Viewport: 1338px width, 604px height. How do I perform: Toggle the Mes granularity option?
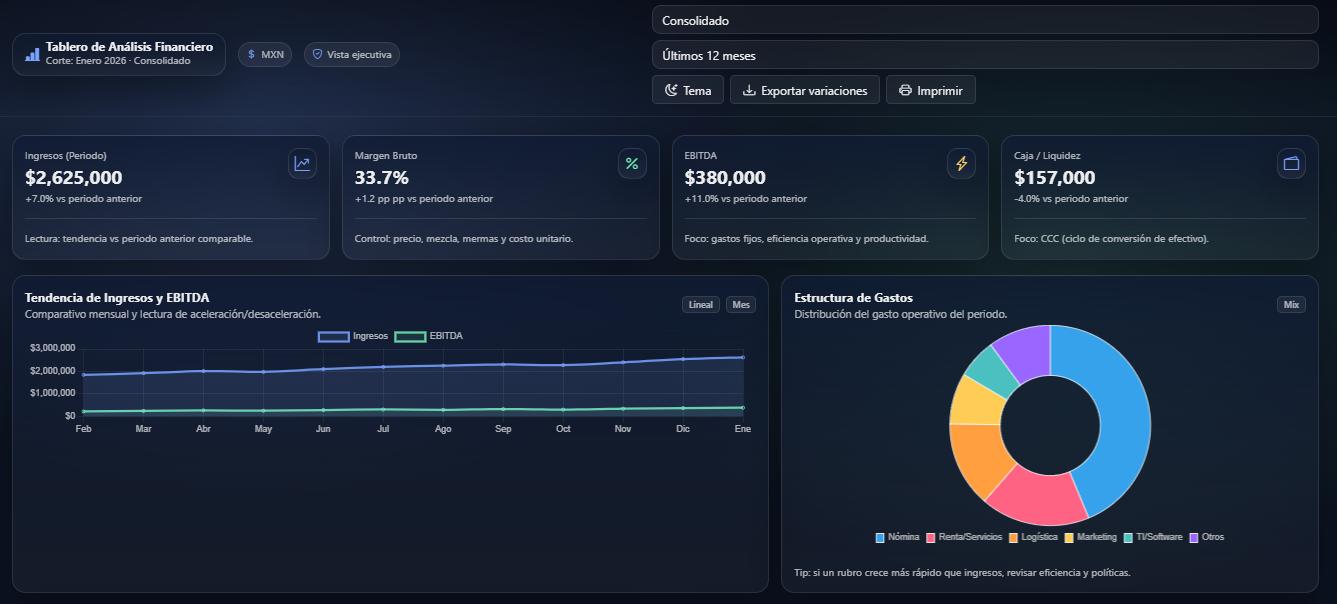click(741, 304)
